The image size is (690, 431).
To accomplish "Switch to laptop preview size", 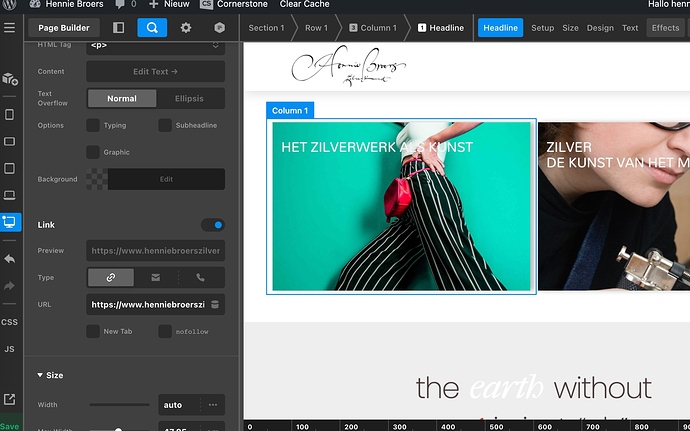I will click(x=9, y=195).
